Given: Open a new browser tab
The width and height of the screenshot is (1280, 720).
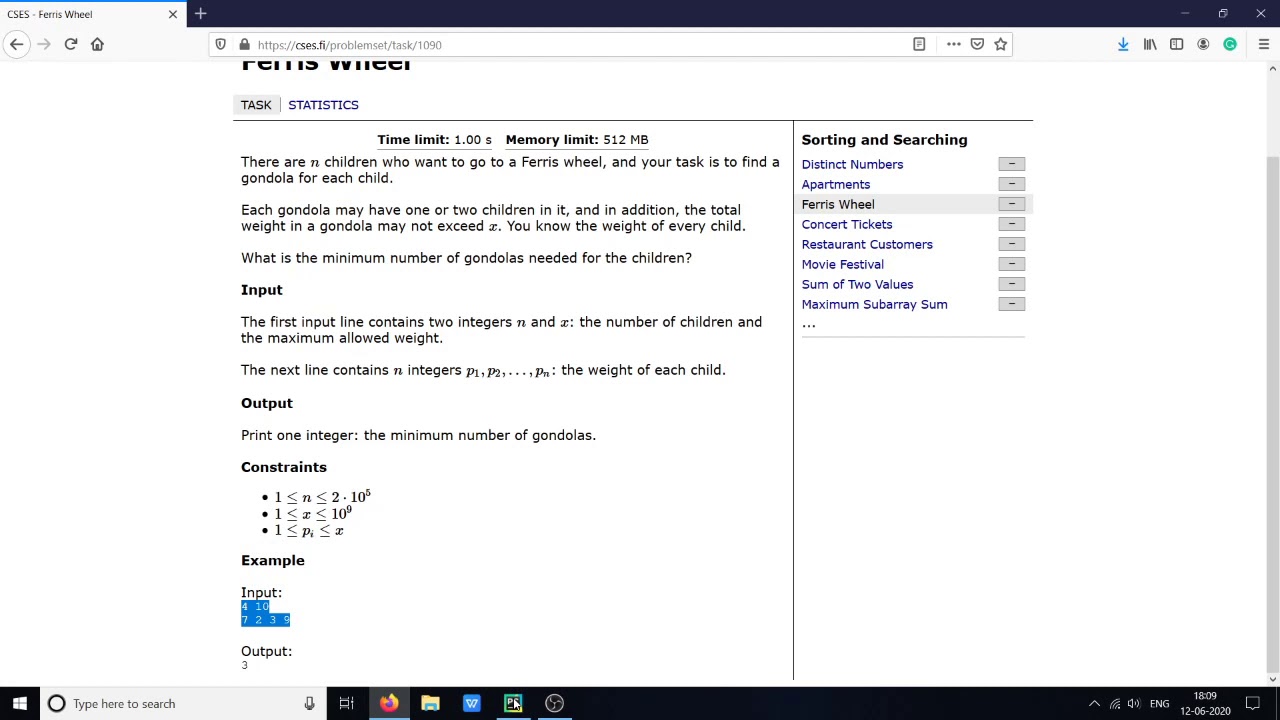Looking at the screenshot, I should [x=201, y=14].
